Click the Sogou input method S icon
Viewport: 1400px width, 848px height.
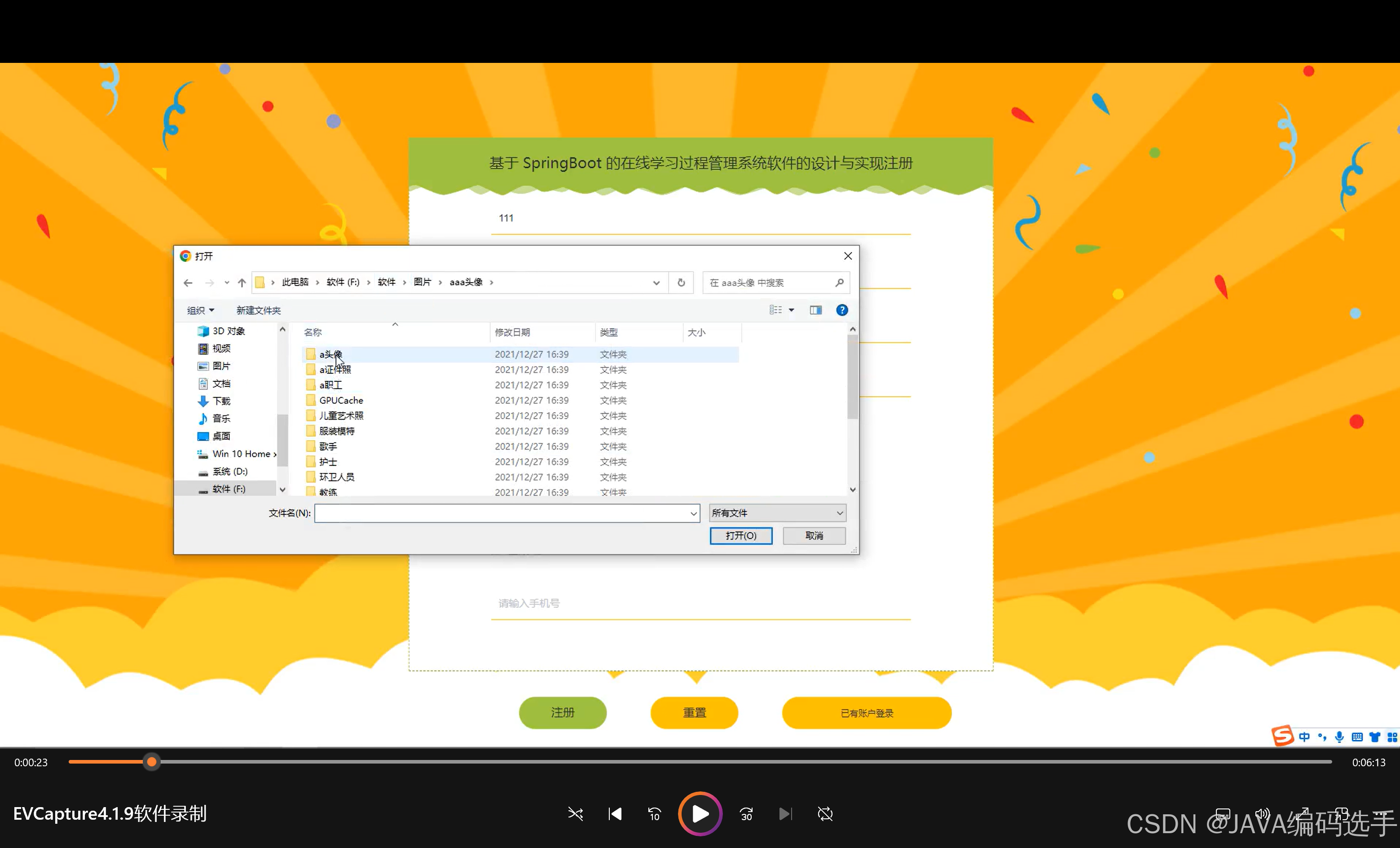[x=1283, y=736]
